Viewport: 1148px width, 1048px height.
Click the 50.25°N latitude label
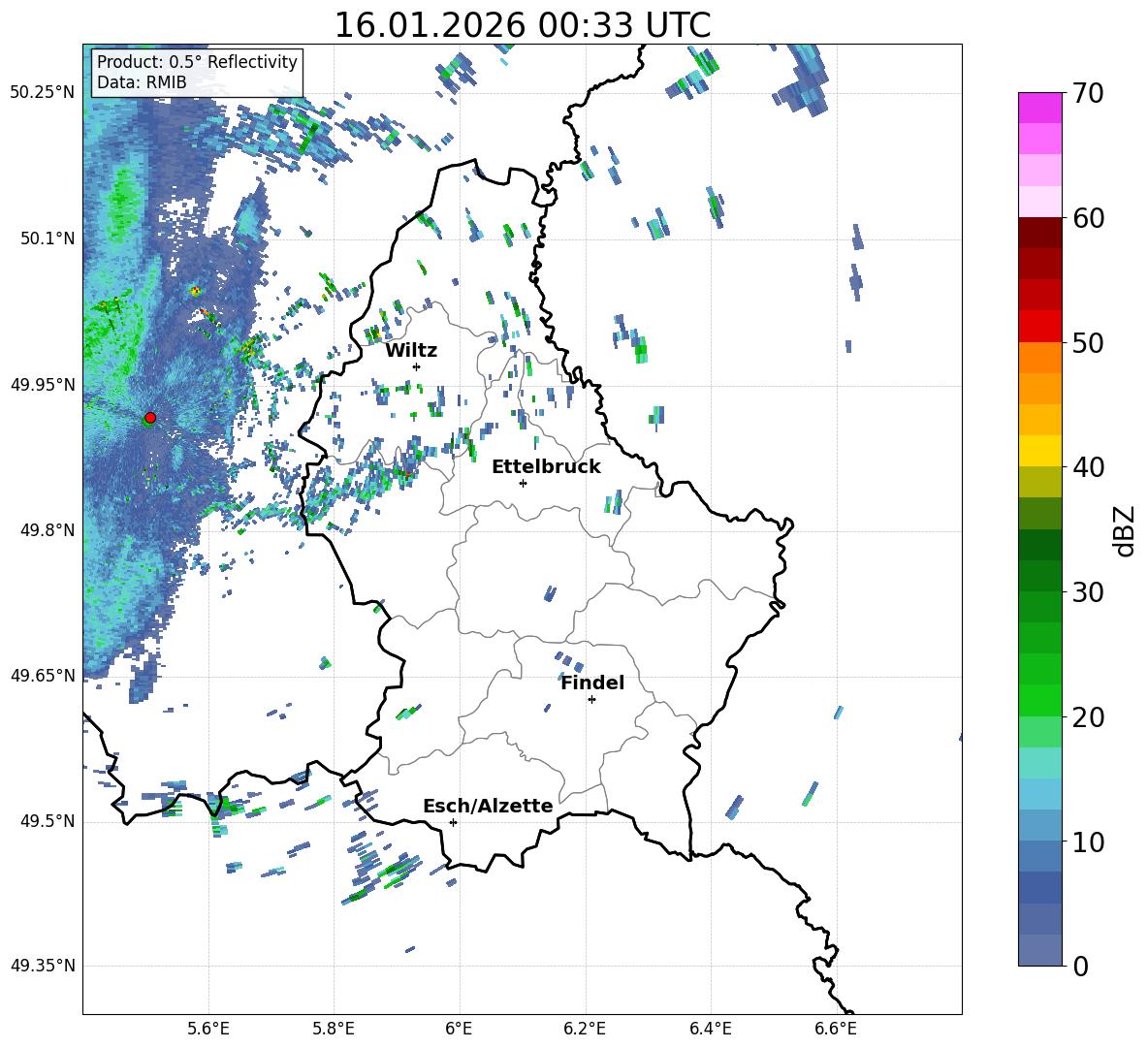tap(43, 93)
